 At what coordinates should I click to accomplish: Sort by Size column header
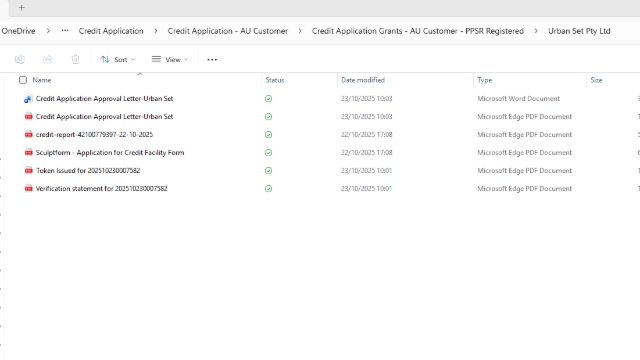596,80
